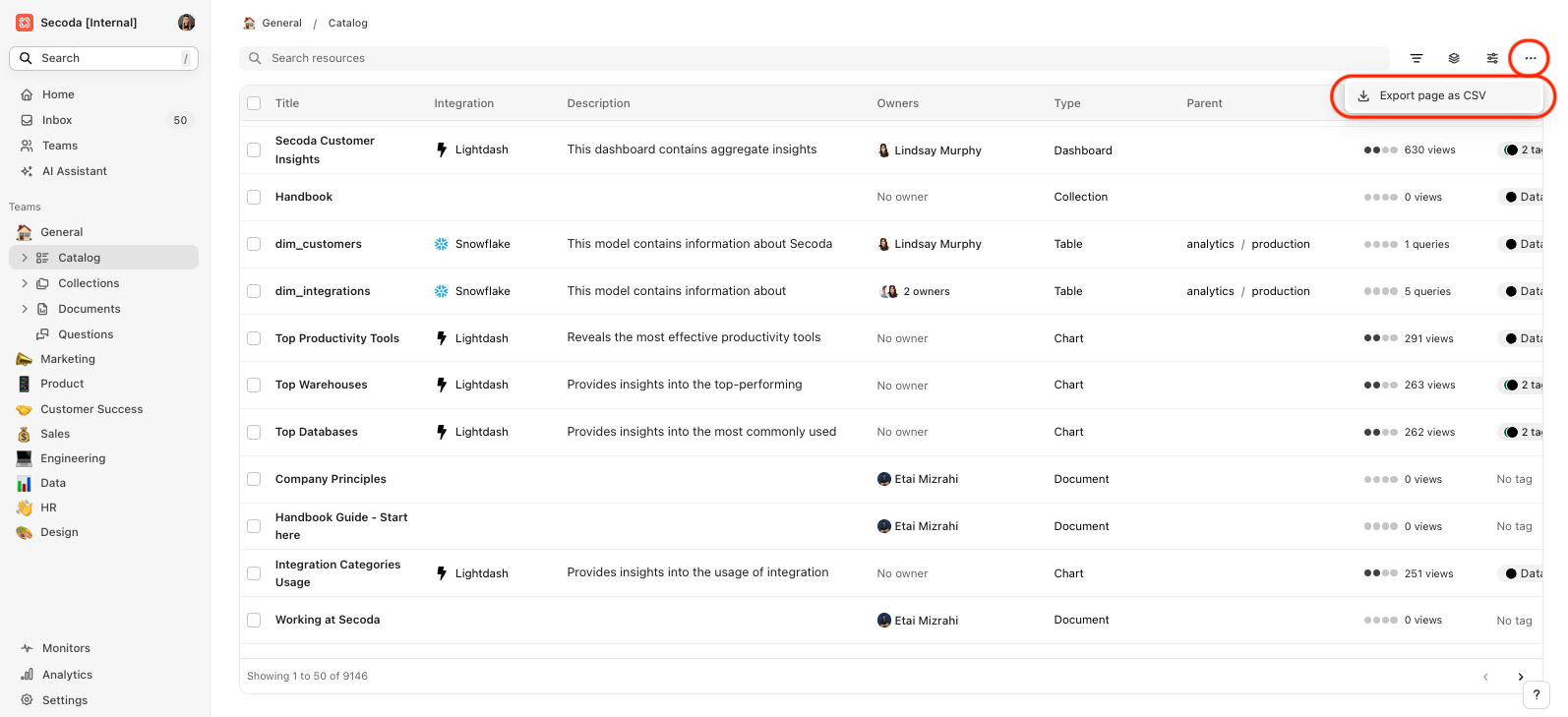1568x717 pixels.
Task: Open the filter icon in toolbar
Action: tap(1417, 58)
